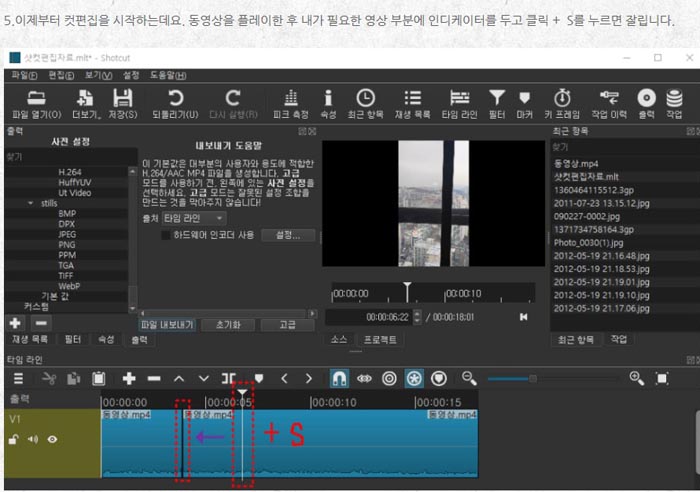Enable 하드웨어 인코더 사용 checkbox
The image size is (700, 492).
pyautogui.click(x=166, y=235)
